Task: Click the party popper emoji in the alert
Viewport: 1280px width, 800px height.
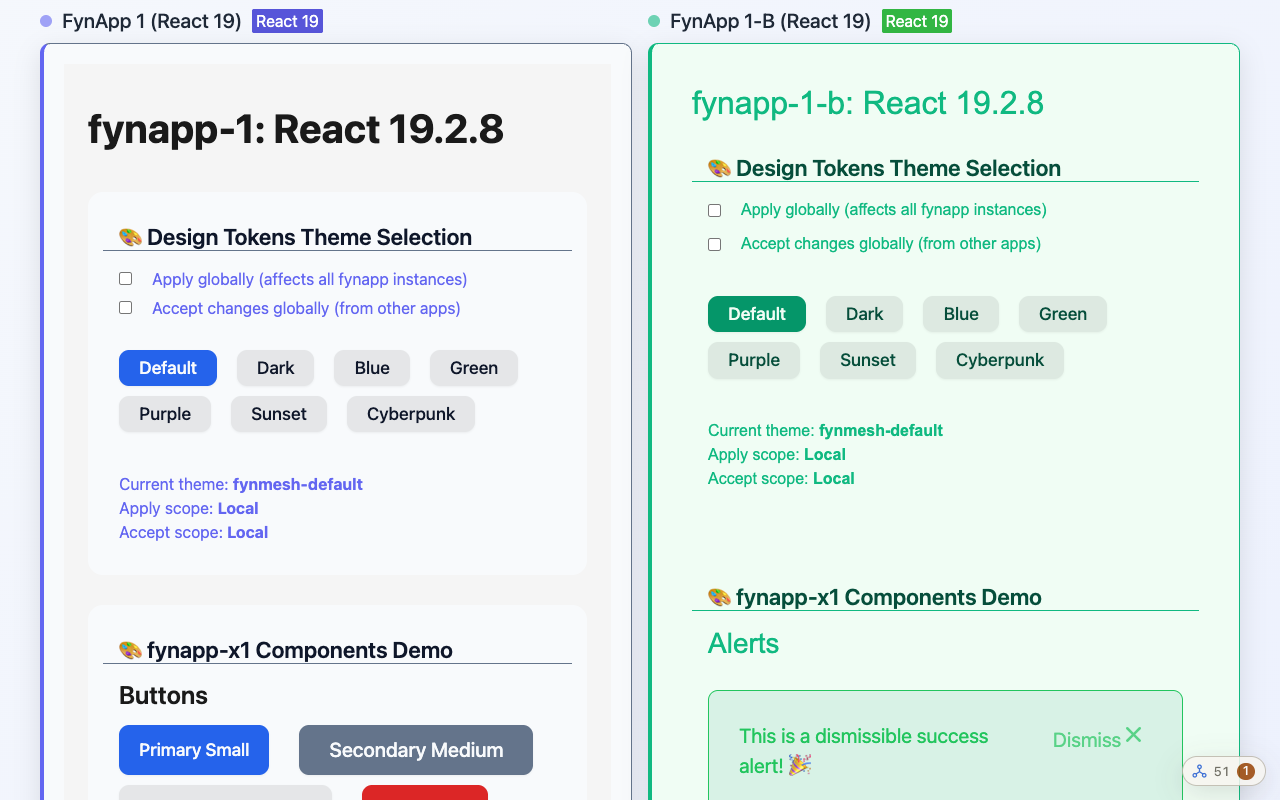Action: (x=800, y=766)
